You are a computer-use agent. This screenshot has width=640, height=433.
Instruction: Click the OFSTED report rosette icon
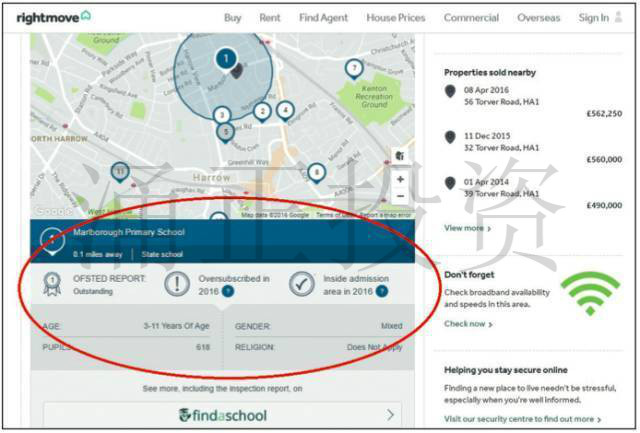coord(52,284)
